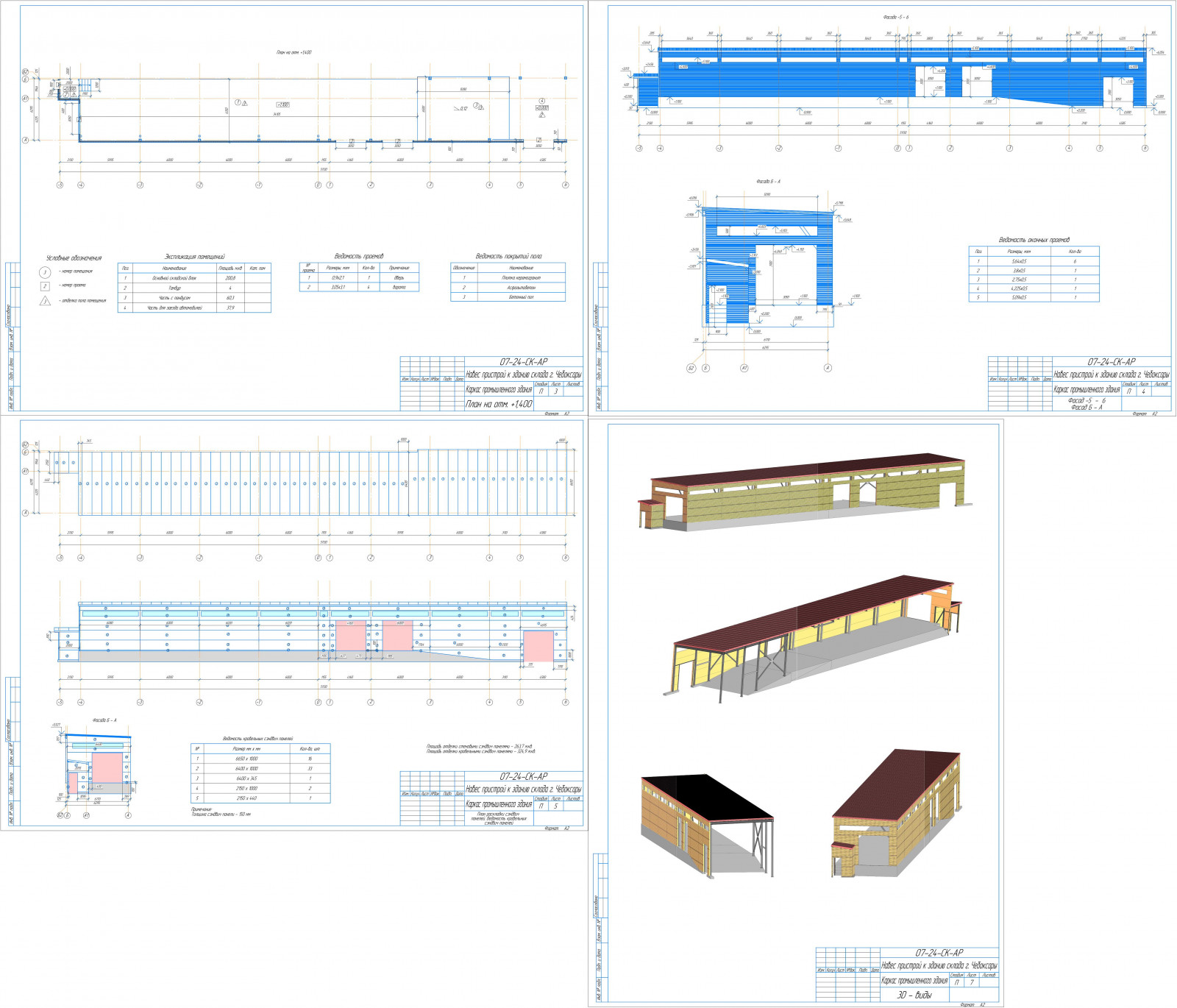The width and height of the screenshot is (1177, 1008).
Task: Click sheet number '3' in the plan title block
Action: (556, 391)
